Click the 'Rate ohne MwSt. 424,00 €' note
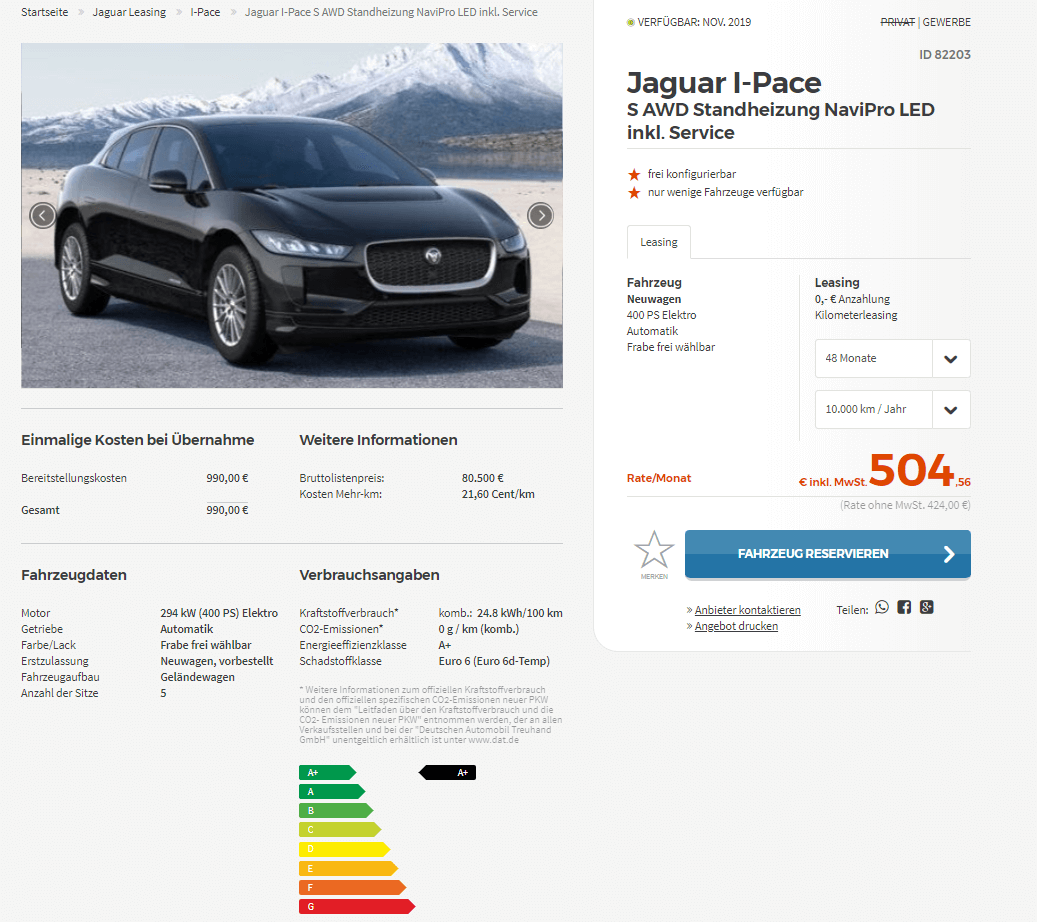1037x922 pixels. 905,505
